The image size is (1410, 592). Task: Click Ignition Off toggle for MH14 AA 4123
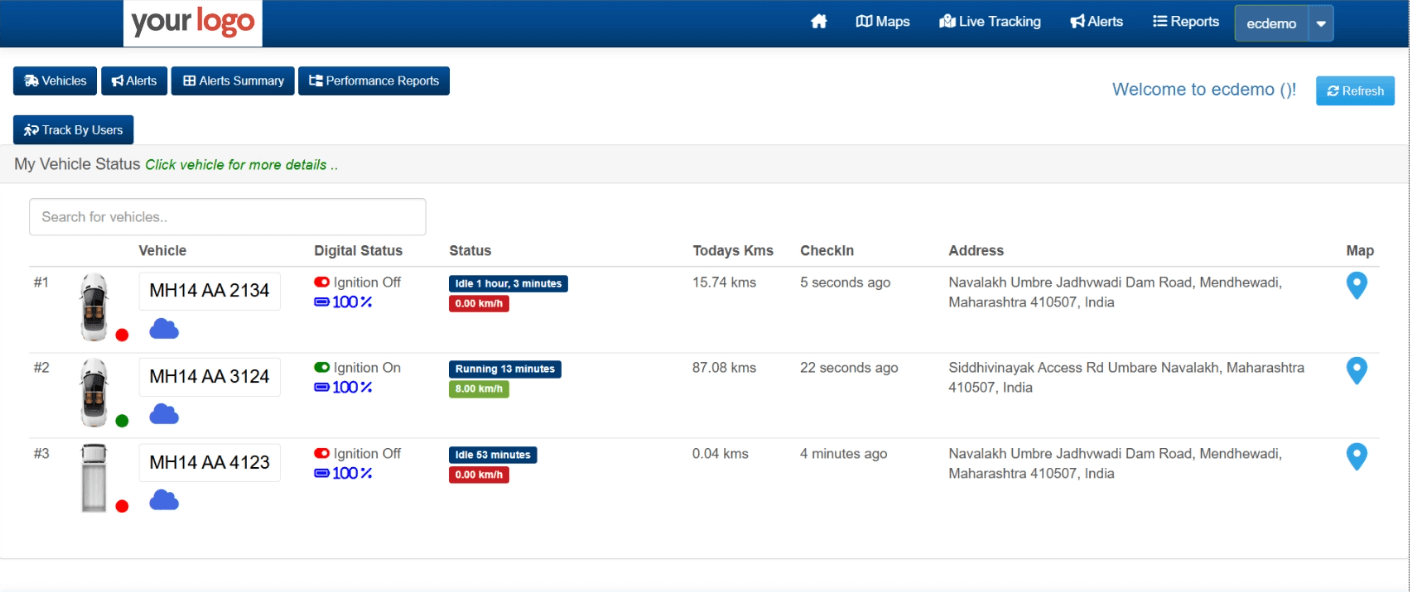click(x=322, y=454)
